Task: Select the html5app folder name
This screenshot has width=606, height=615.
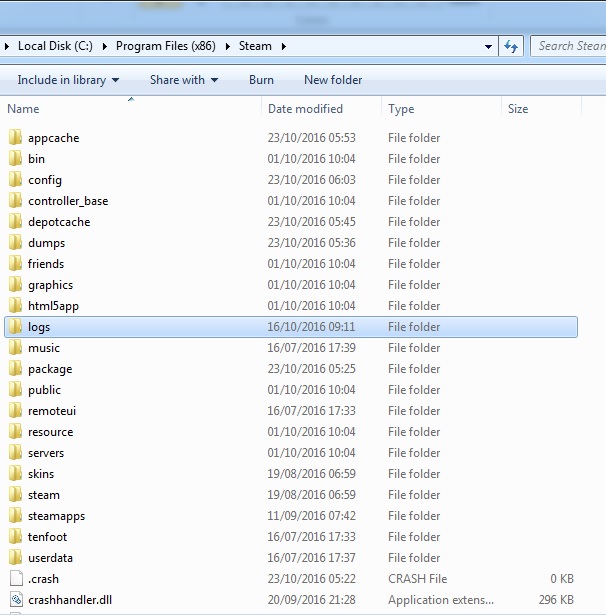Action: point(53,306)
